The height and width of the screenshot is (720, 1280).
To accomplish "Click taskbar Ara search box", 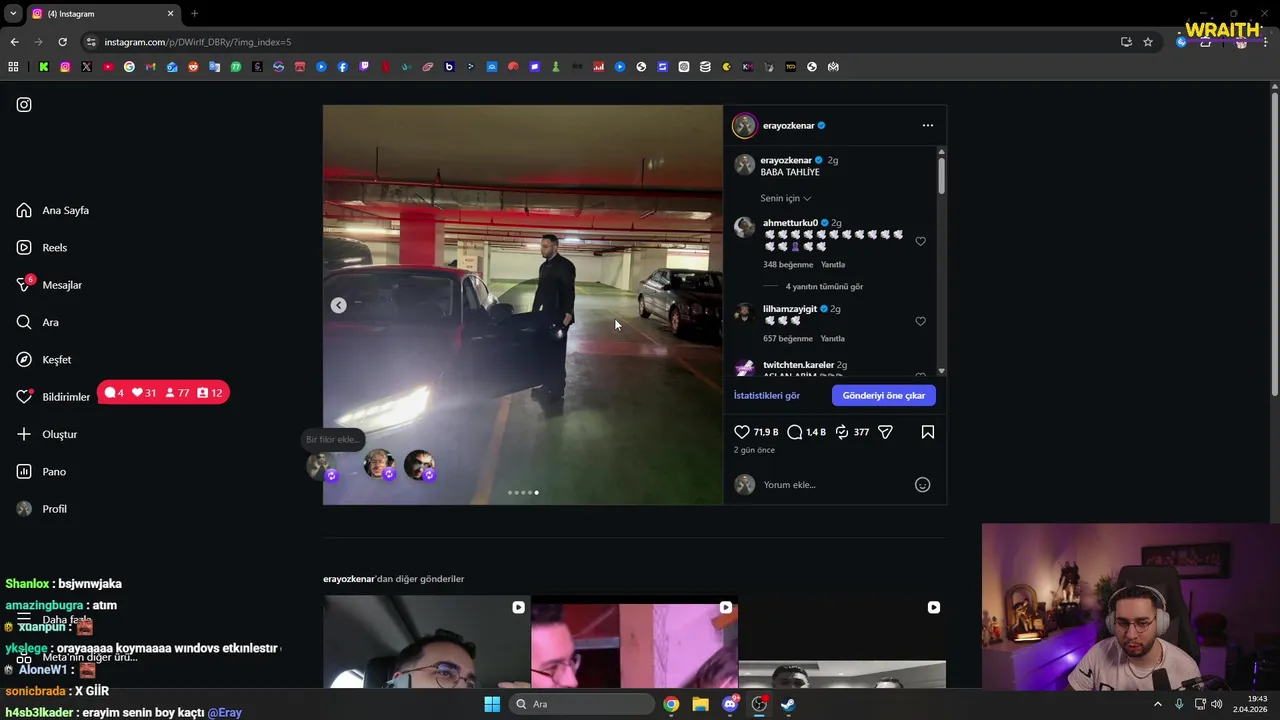I will [581, 704].
